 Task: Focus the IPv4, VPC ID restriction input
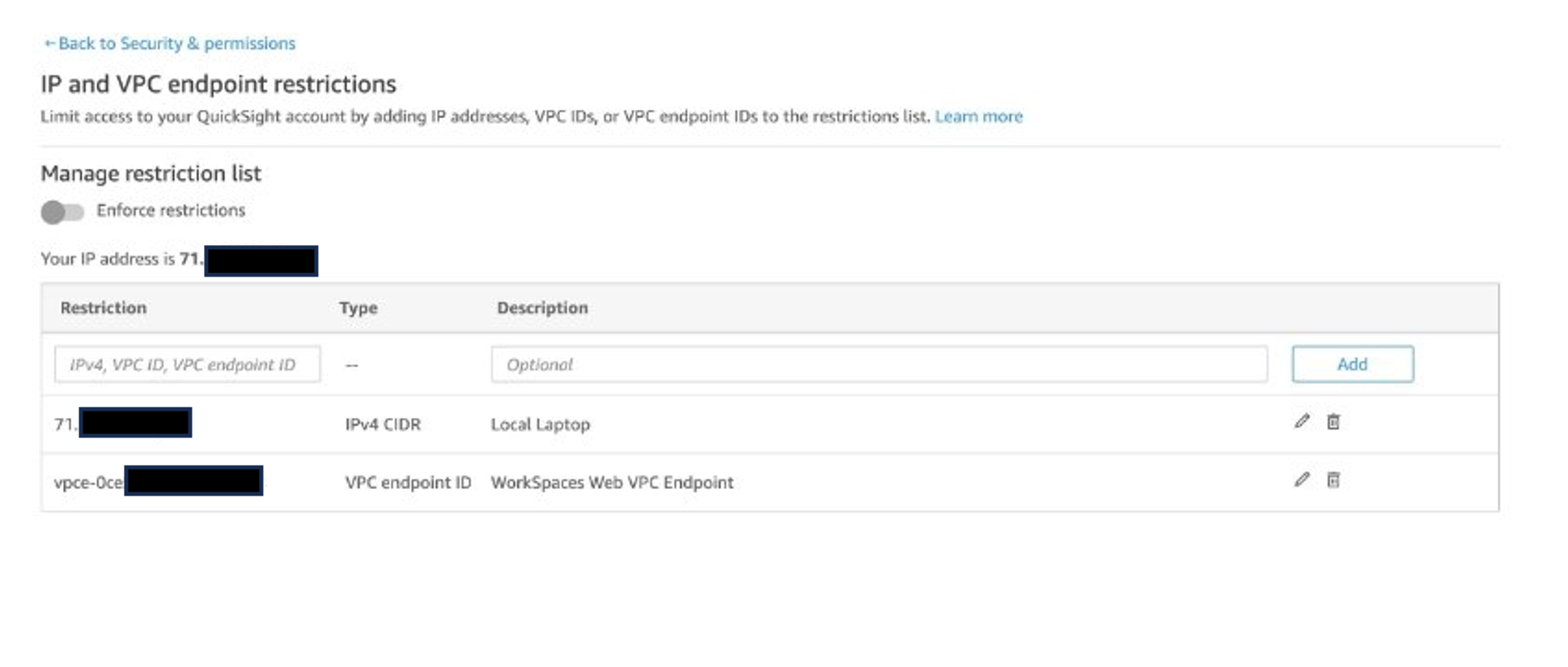(x=187, y=365)
